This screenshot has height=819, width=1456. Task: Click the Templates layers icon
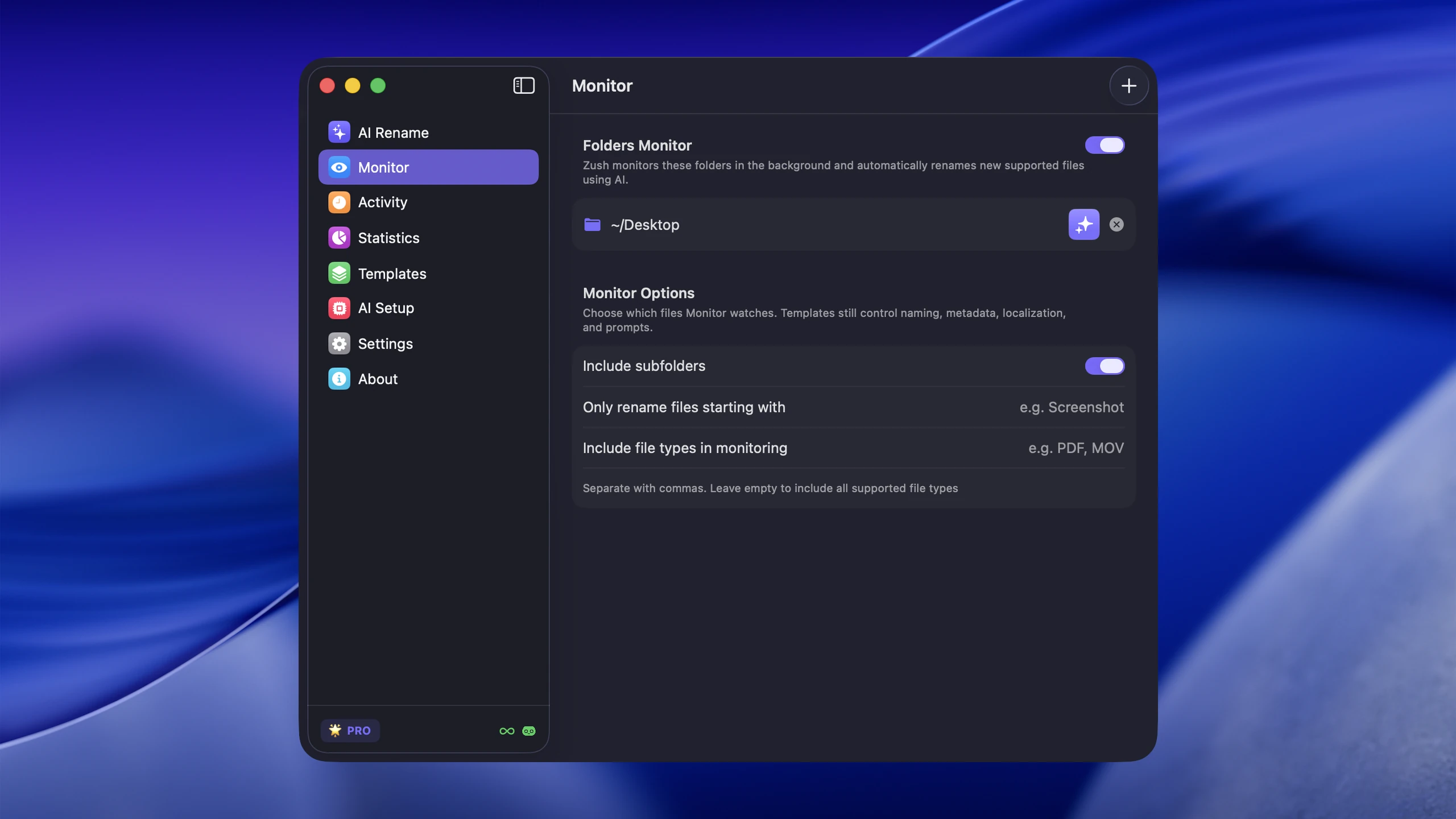339,273
